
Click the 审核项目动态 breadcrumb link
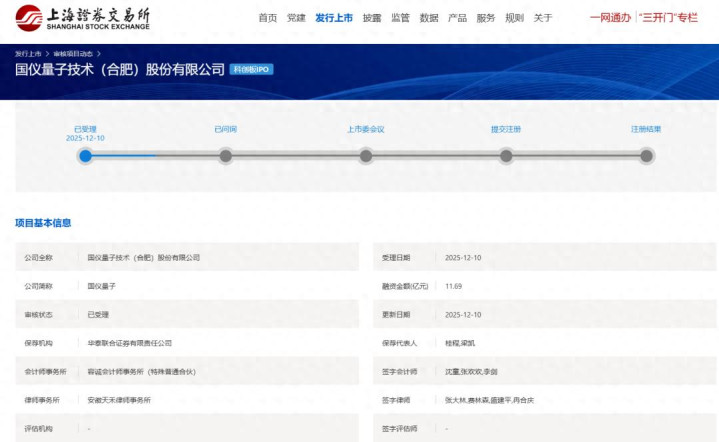click(x=73, y=54)
